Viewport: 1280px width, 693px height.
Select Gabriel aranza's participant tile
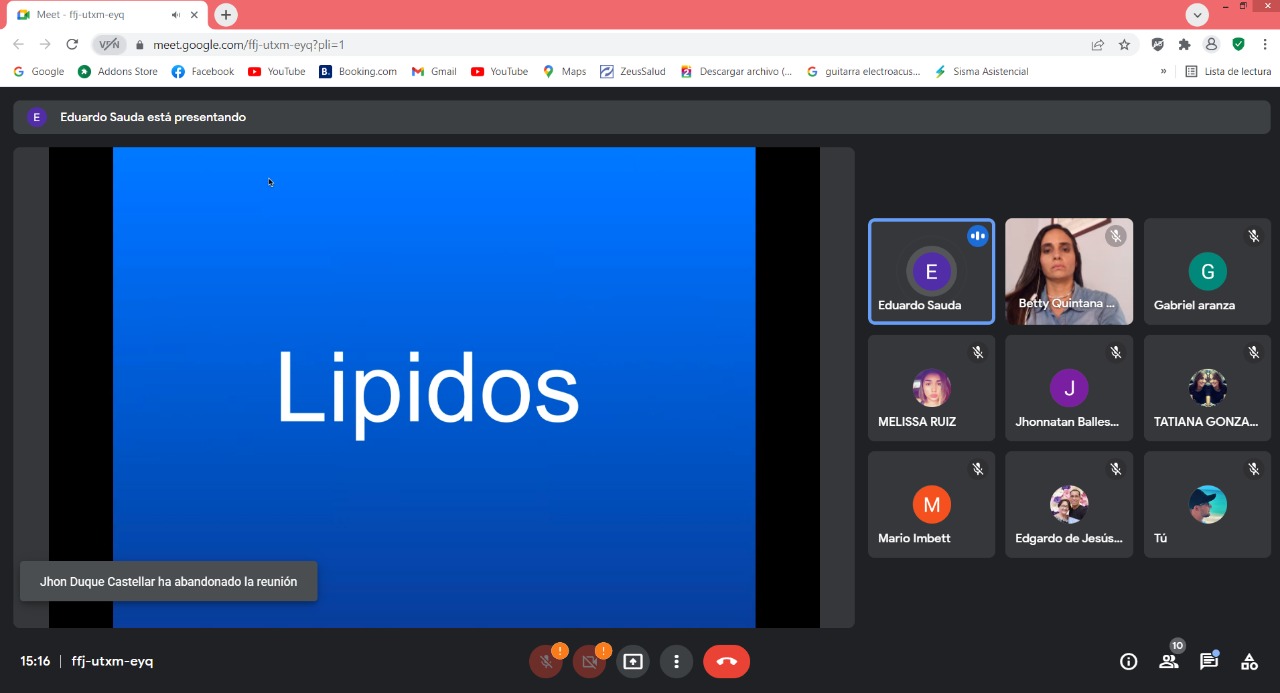pyautogui.click(x=1207, y=271)
